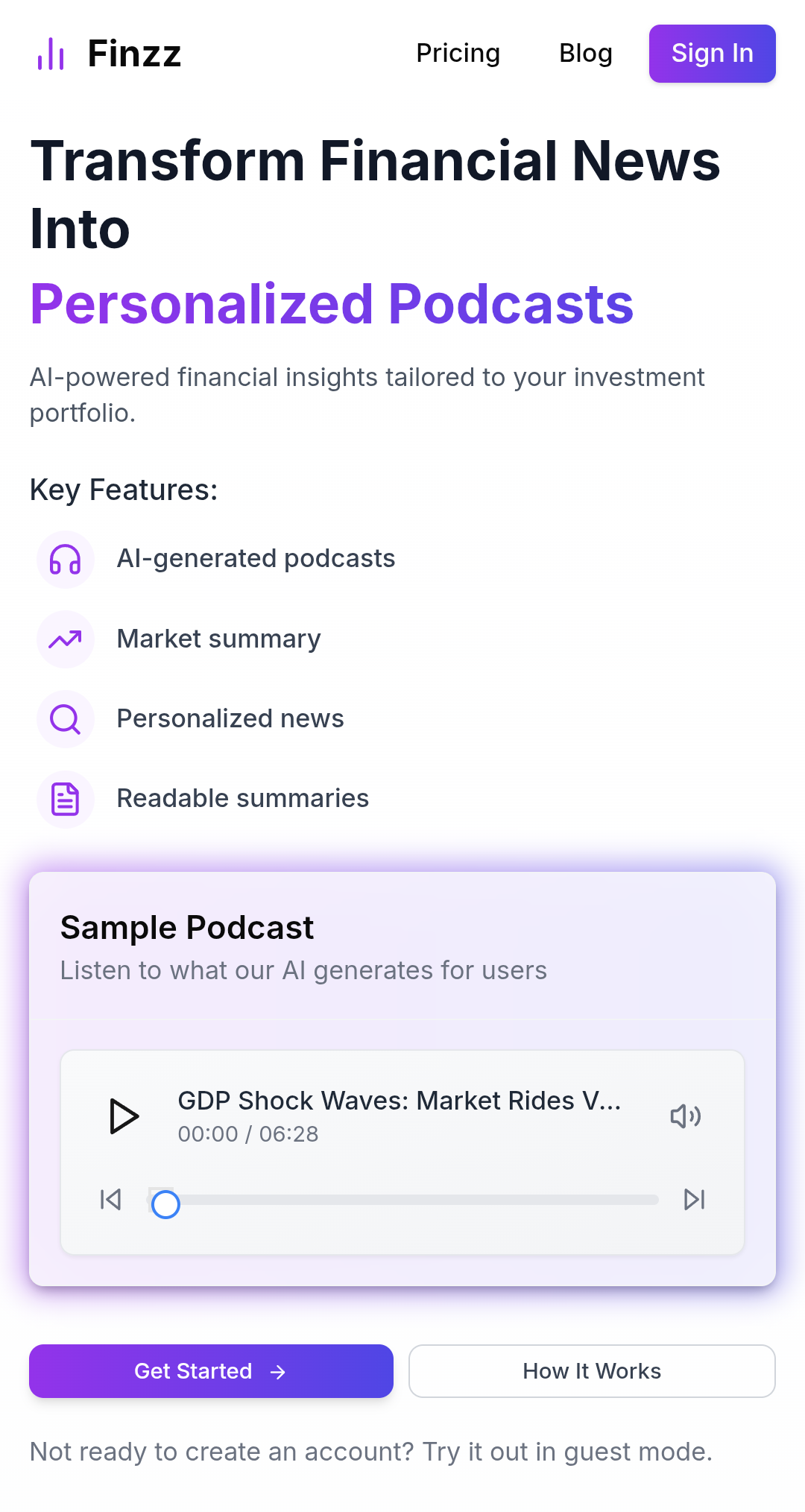Screen dimensions: 805x1512
Task: Play the GDP Shock Waves podcast
Action: point(124,1116)
